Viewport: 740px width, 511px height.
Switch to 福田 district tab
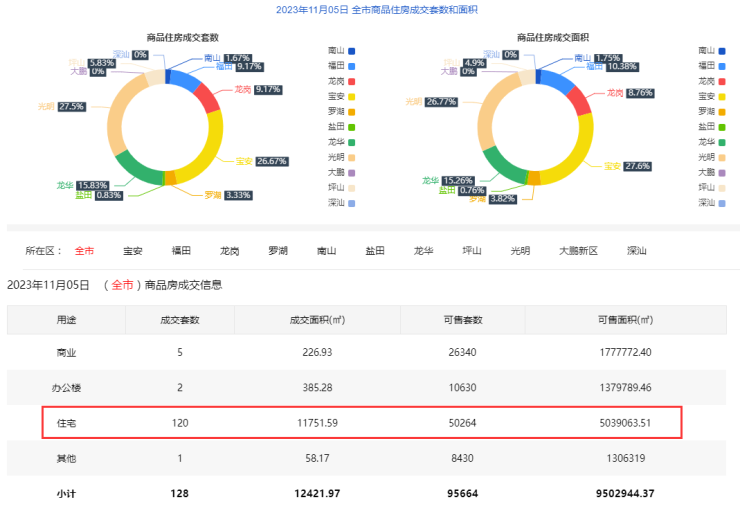point(181,251)
